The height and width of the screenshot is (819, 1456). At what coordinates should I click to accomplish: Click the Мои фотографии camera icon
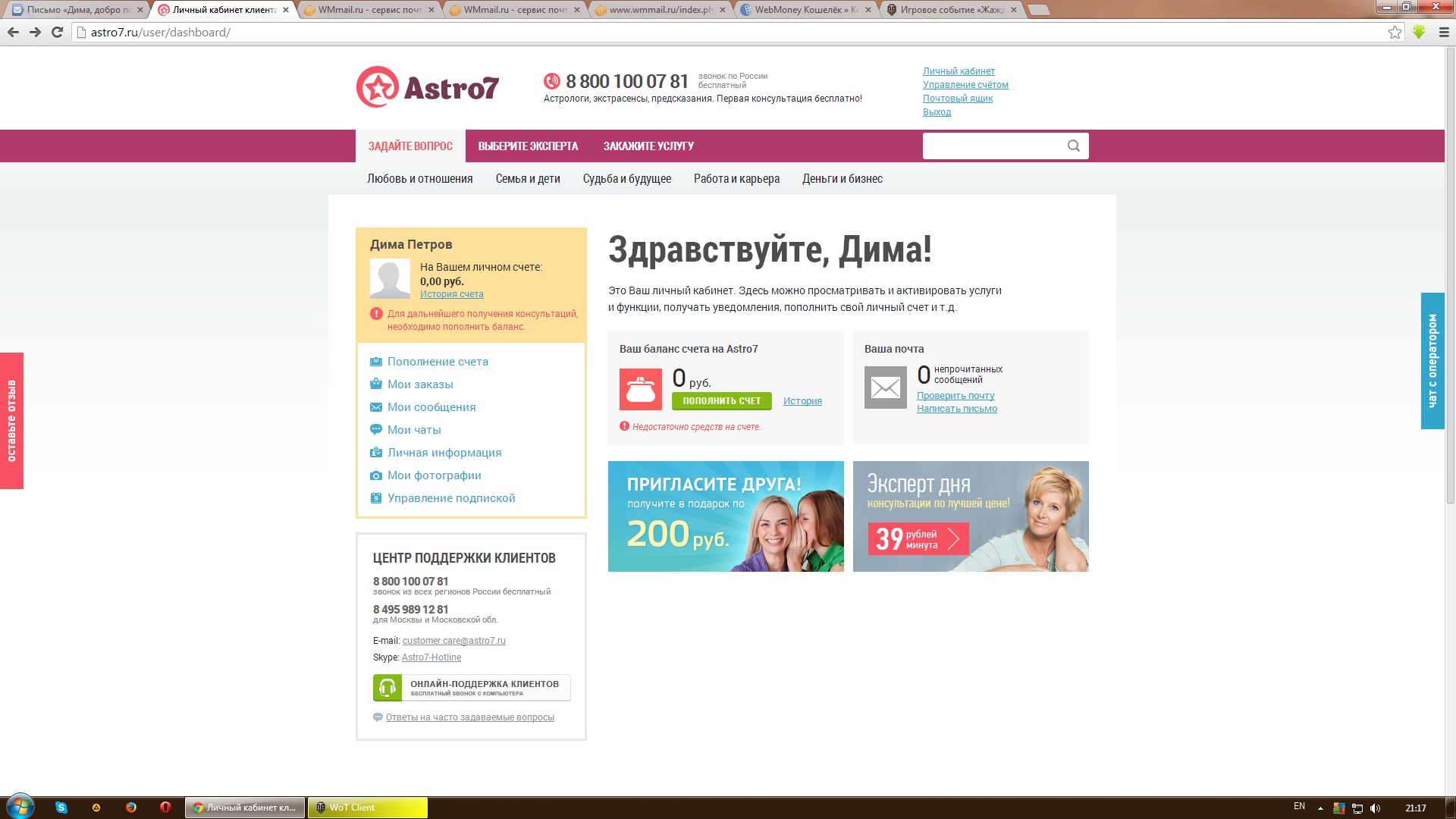(x=376, y=475)
